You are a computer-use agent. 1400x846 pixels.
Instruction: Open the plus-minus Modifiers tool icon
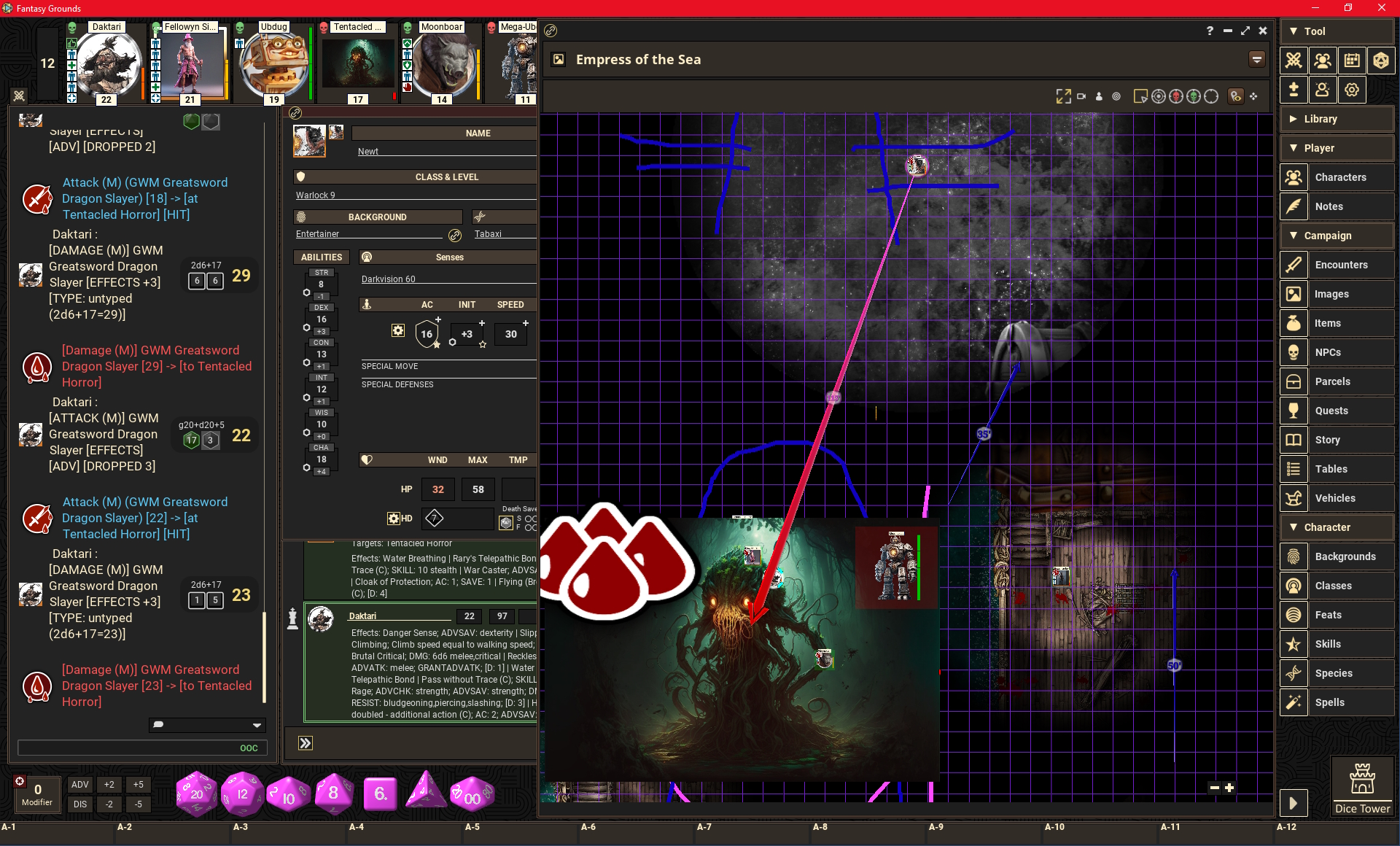pos(1294,90)
